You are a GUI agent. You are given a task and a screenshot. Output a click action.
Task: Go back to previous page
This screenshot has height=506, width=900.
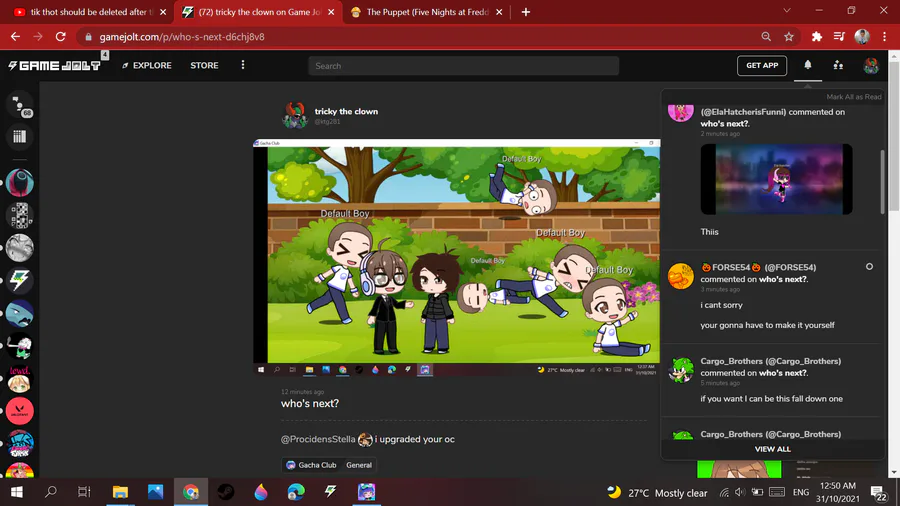(15, 37)
